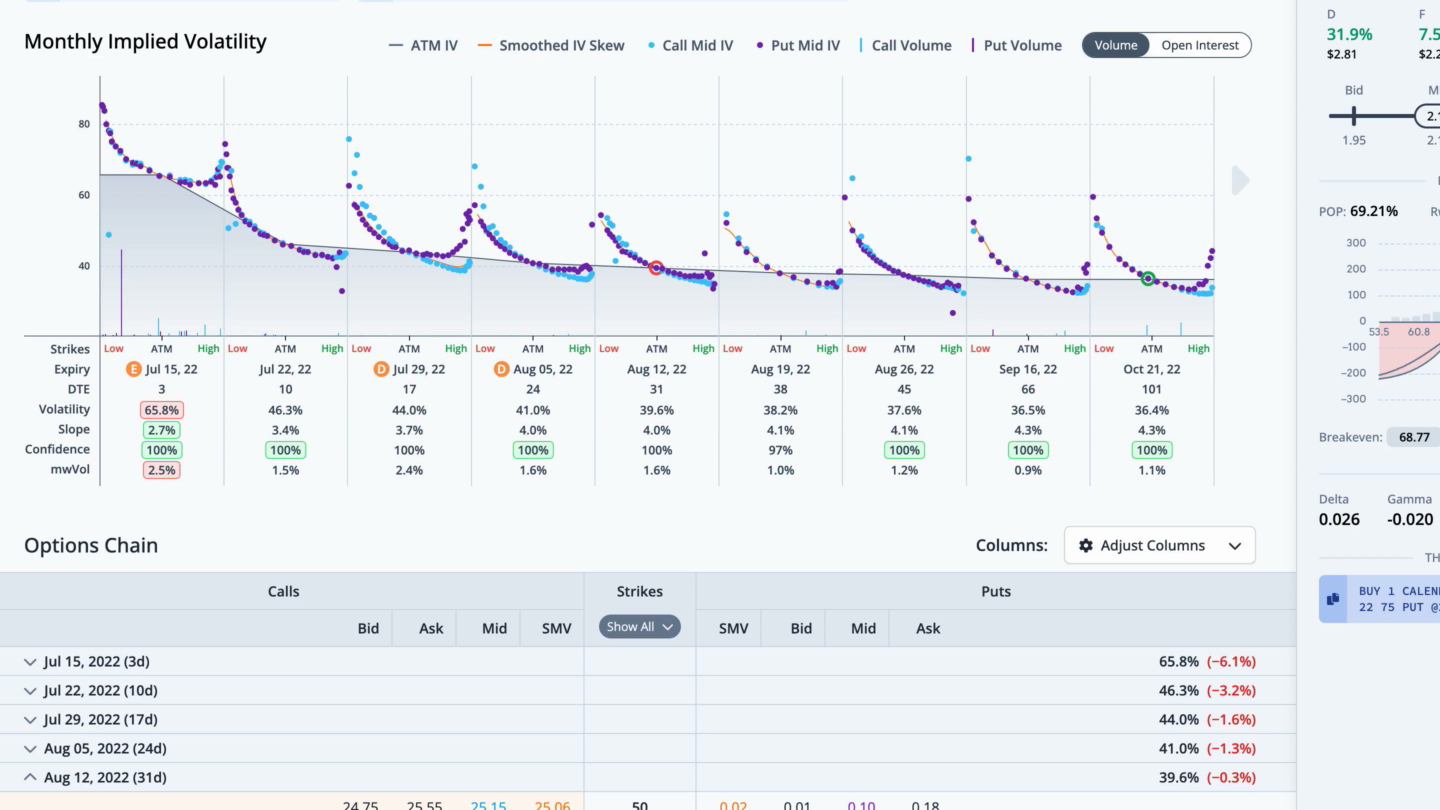The width and height of the screenshot is (1440, 810).
Task: Click the red circled marker on the Aug 12 curve
Action: click(656, 268)
